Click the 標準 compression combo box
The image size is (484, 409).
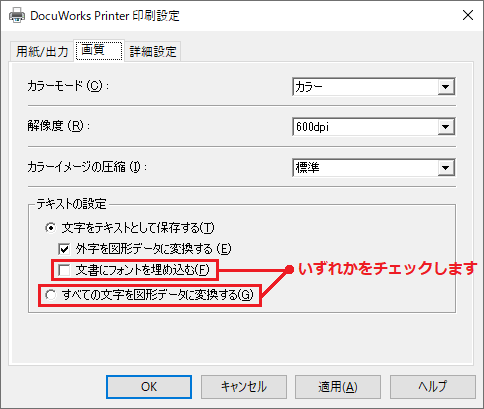374,168
